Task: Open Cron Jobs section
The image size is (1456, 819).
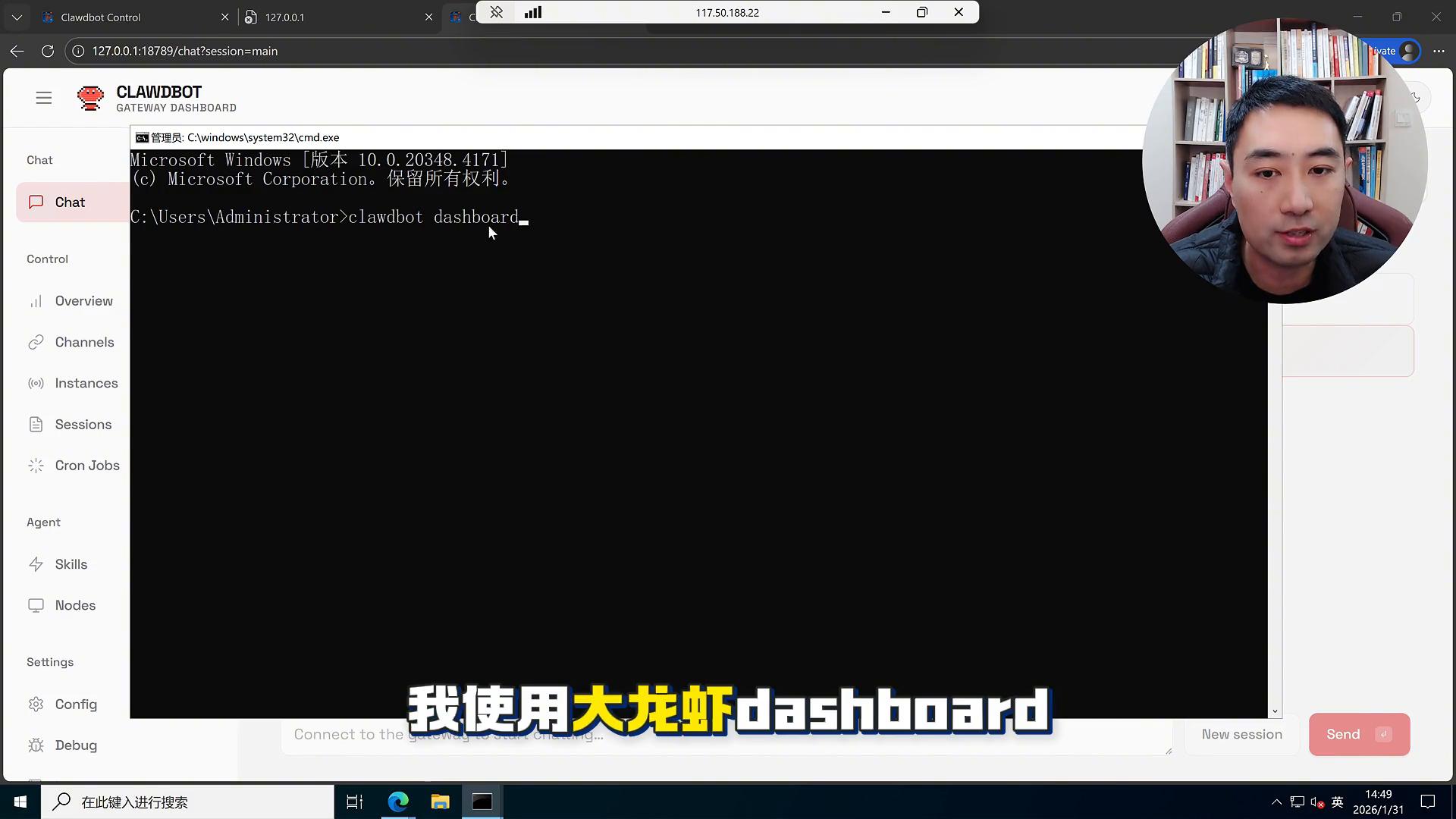Action: click(86, 466)
